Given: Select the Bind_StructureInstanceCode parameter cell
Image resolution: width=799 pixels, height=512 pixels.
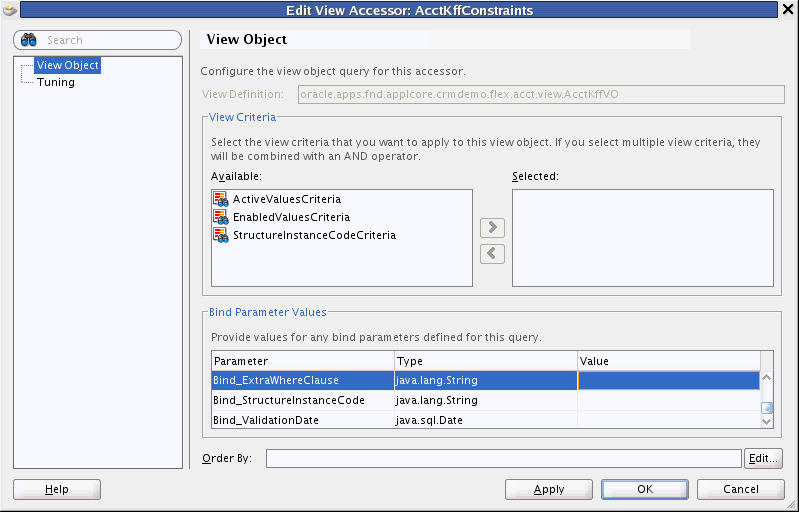Looking at the screenshot, I should click(x=303, y=400).
